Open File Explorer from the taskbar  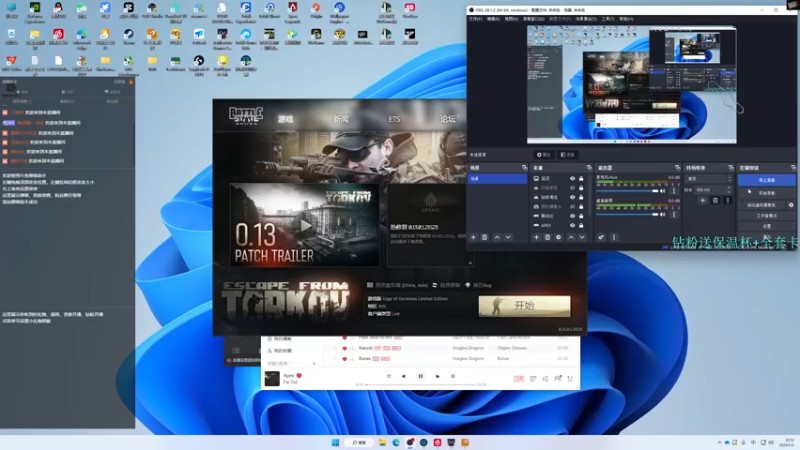(382, 442)
